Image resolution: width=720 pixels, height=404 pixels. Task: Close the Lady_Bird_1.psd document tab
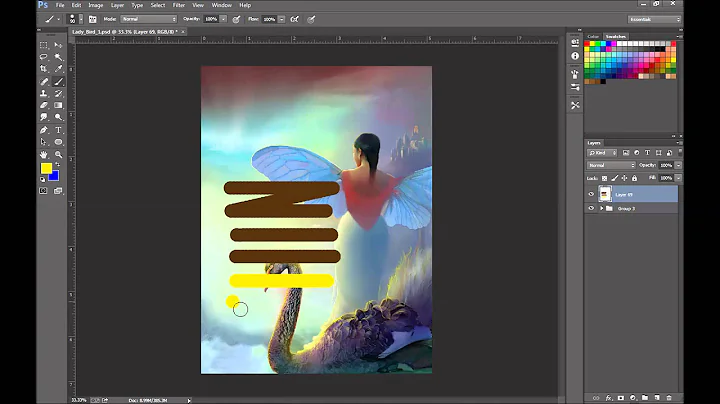183,32
